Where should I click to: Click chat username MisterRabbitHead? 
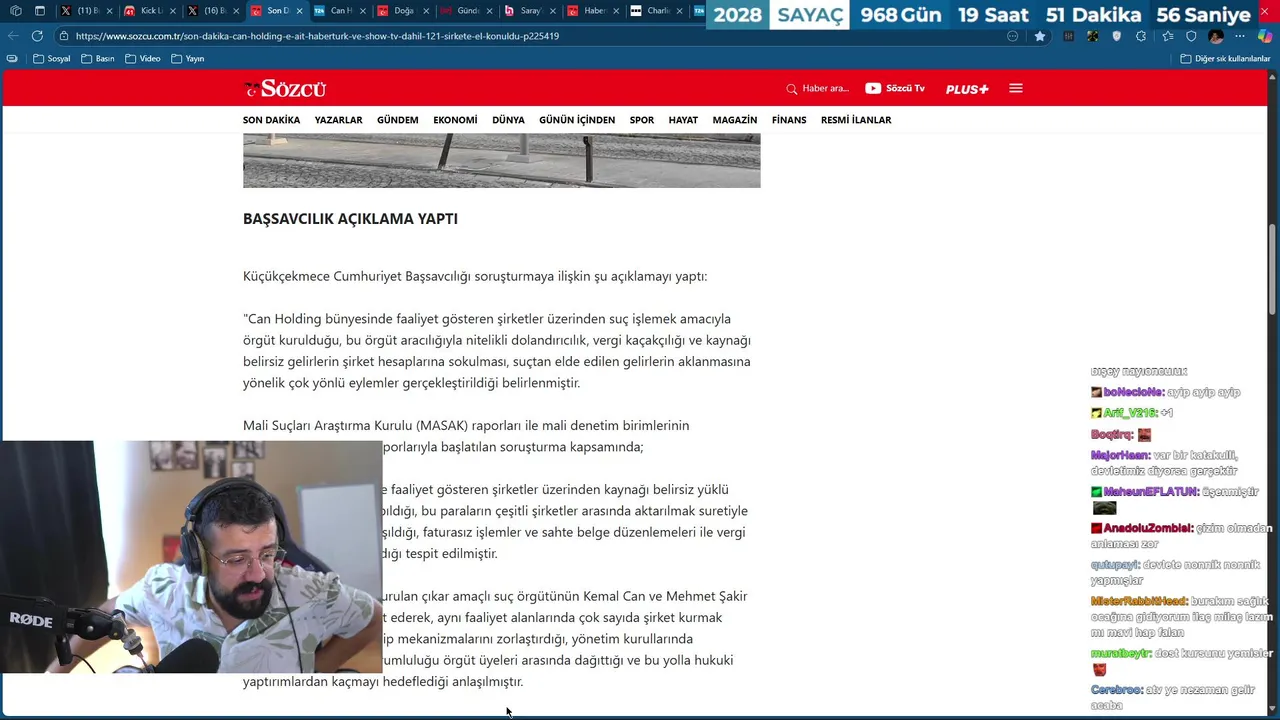1139,601
